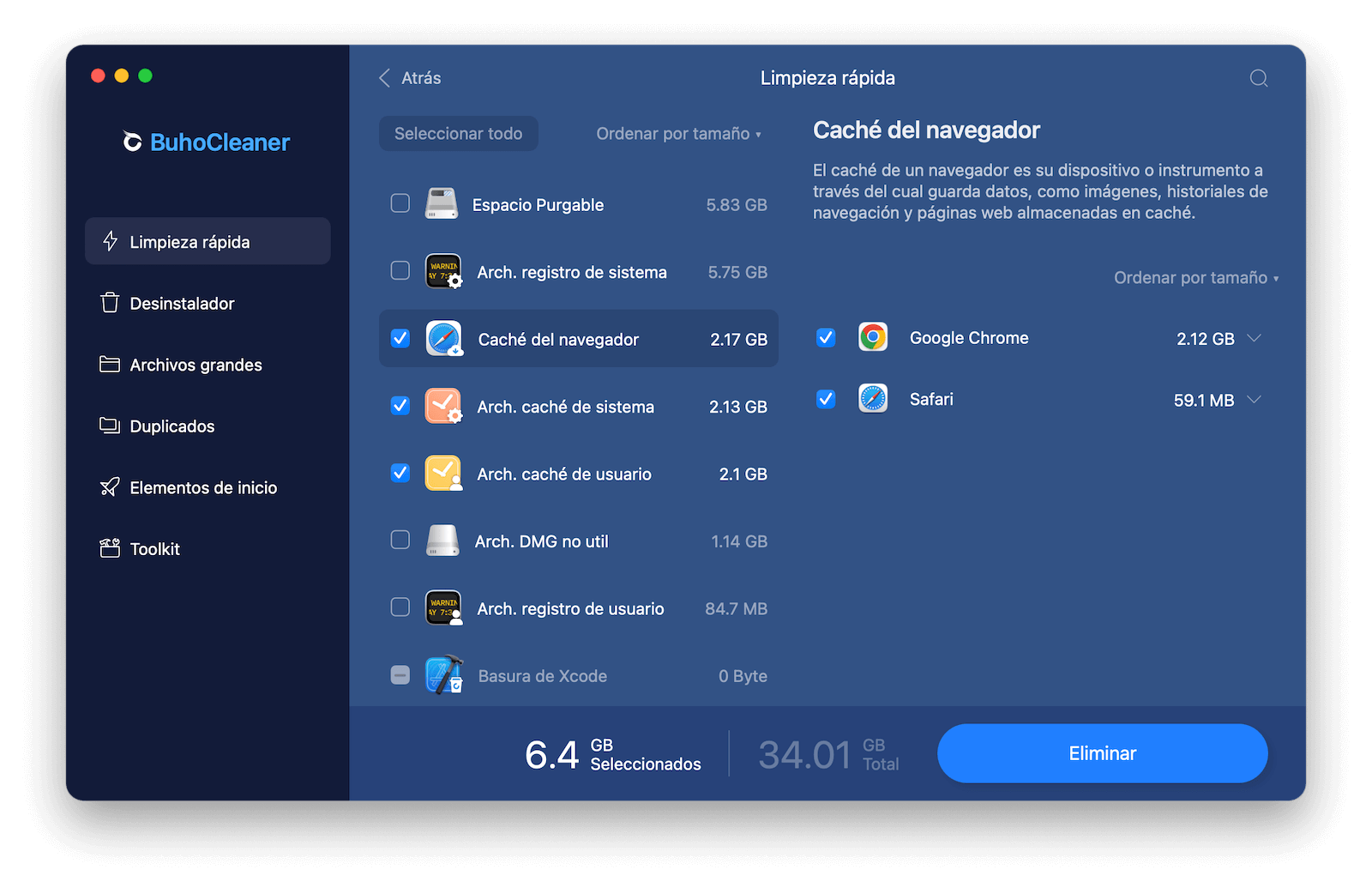Screen dimensions: 1372x888
Task: Toggle the Basura de Xcode checkbox
Action: point(400,675)
